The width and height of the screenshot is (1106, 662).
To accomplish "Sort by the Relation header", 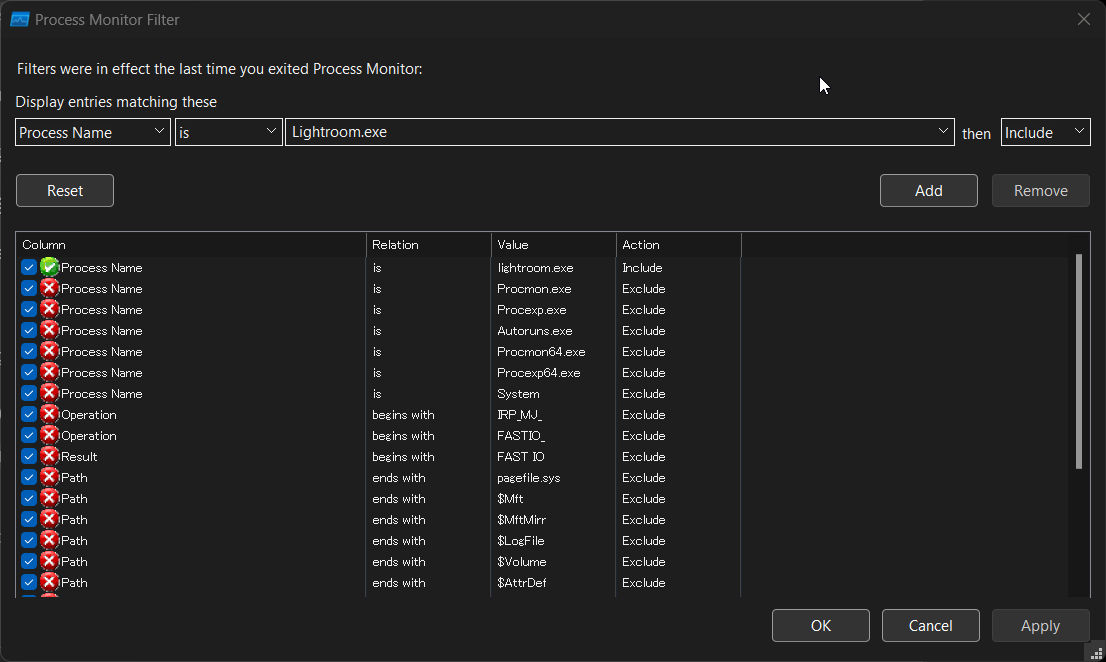I will pyautogui.click(x=429, y=245).
